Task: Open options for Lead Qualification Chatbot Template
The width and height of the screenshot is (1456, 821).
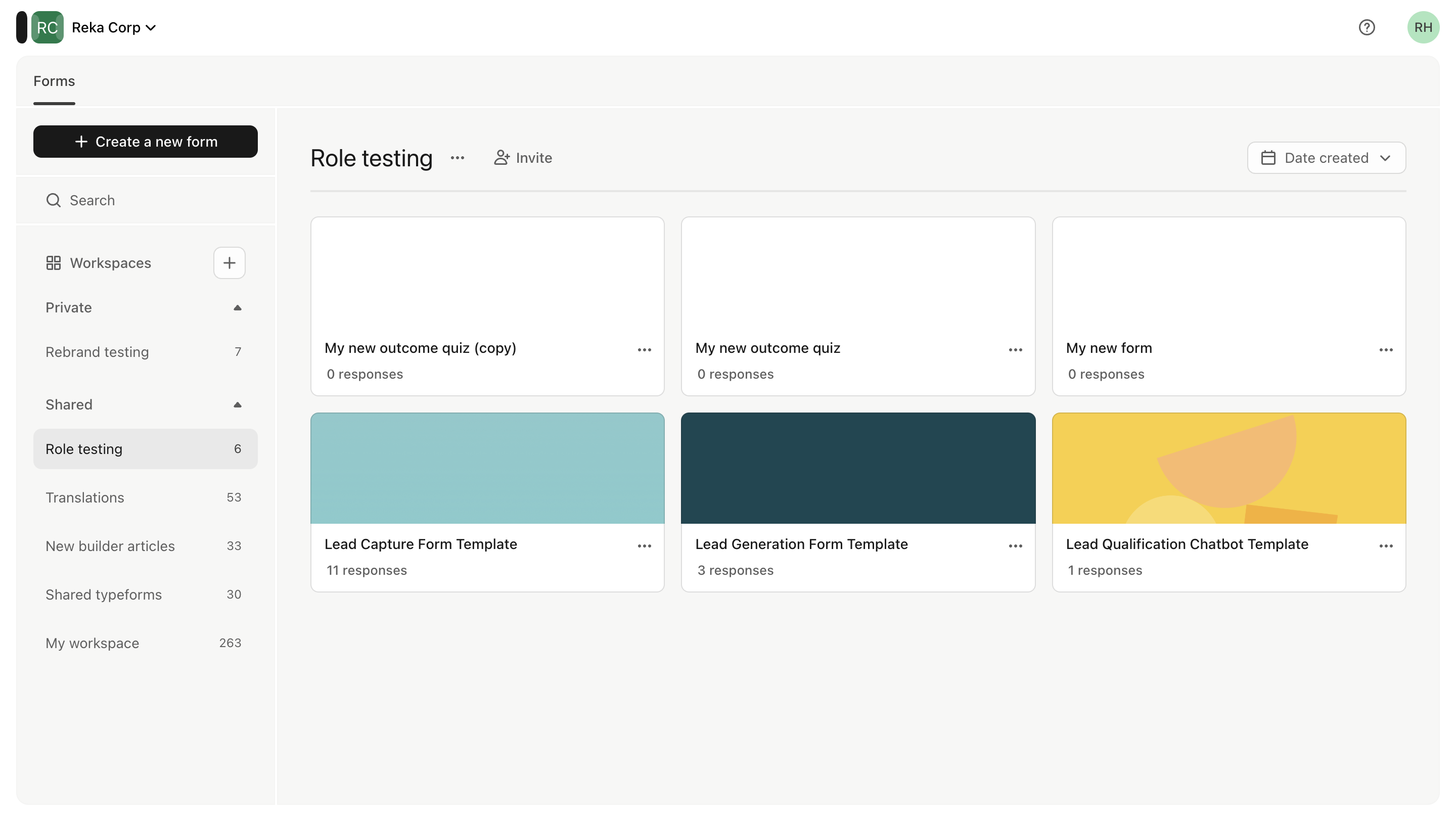Action: (1386, 546)
